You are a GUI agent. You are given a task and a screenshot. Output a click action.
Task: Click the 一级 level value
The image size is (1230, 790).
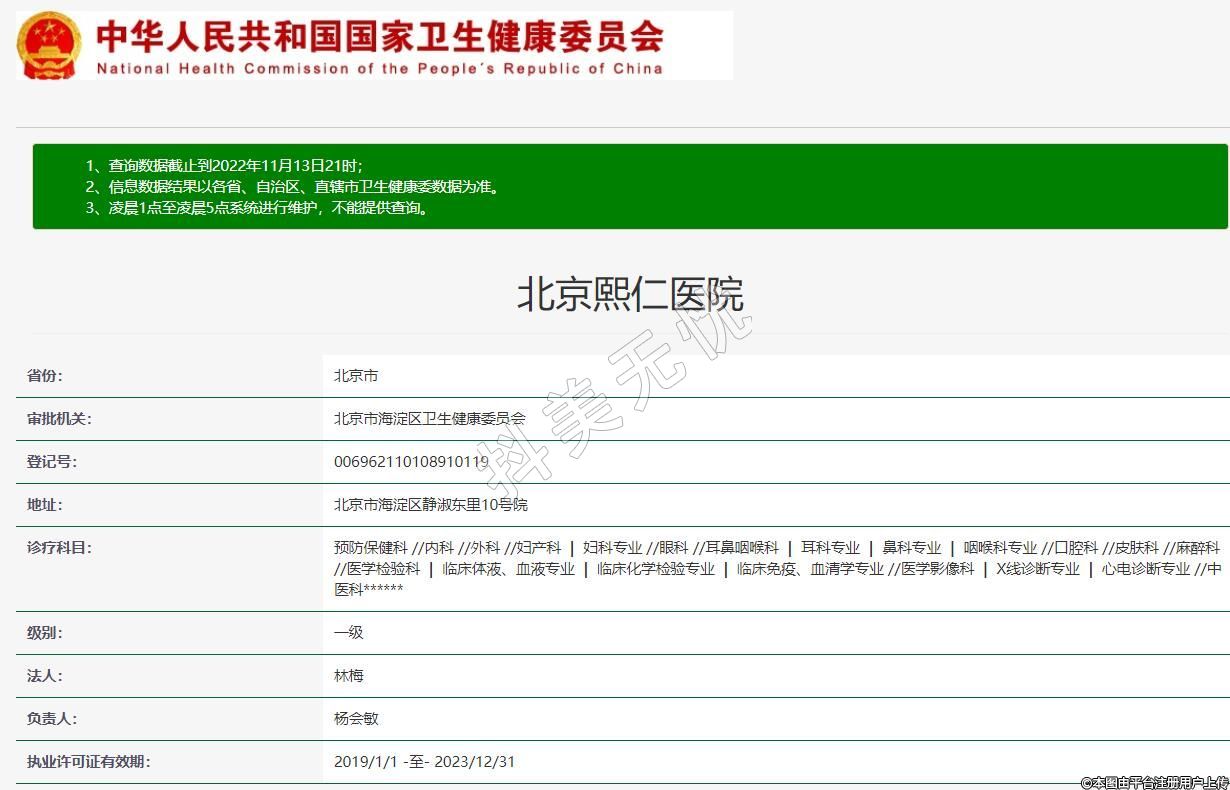pos(349,633)
